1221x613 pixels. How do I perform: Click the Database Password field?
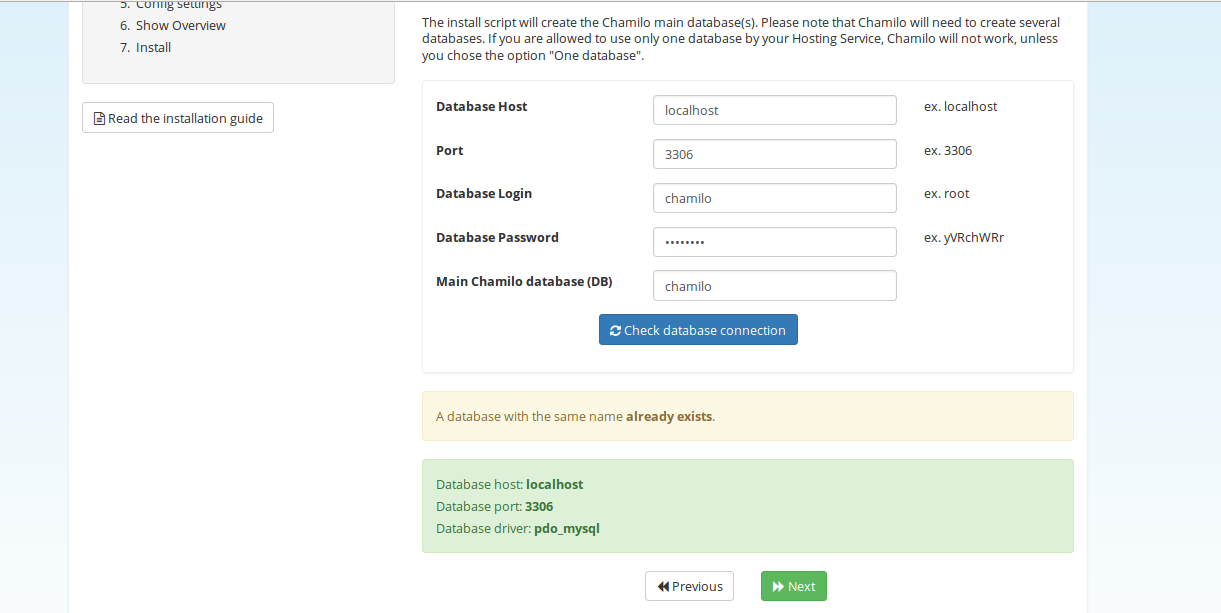click(x=775, y=242)
